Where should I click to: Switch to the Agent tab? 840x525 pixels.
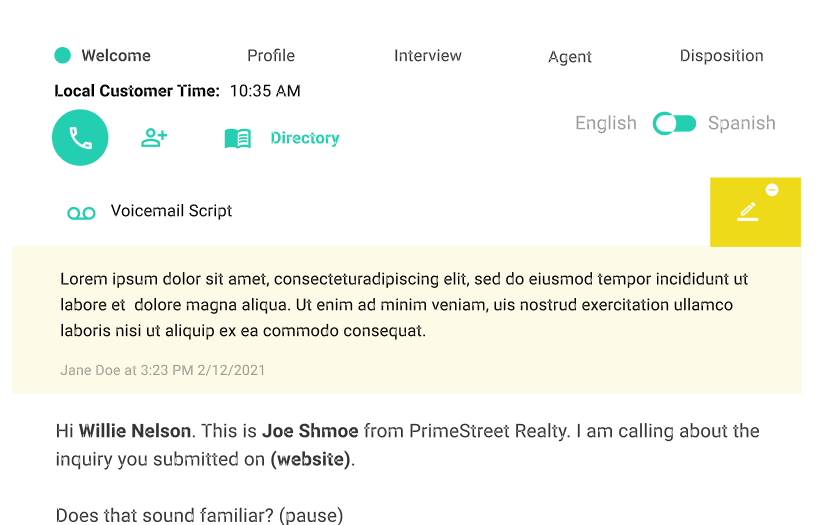[x=570, y=57]
